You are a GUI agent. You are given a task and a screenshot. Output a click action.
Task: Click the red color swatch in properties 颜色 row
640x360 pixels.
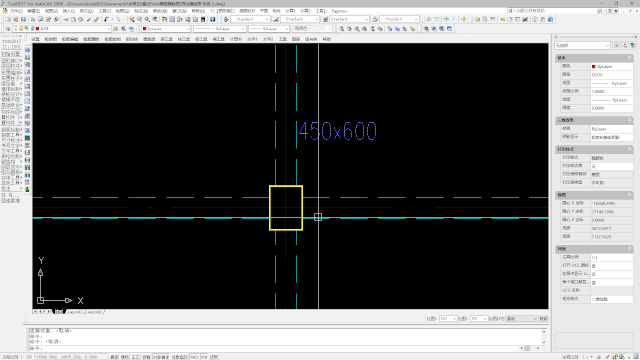(593, 67)
